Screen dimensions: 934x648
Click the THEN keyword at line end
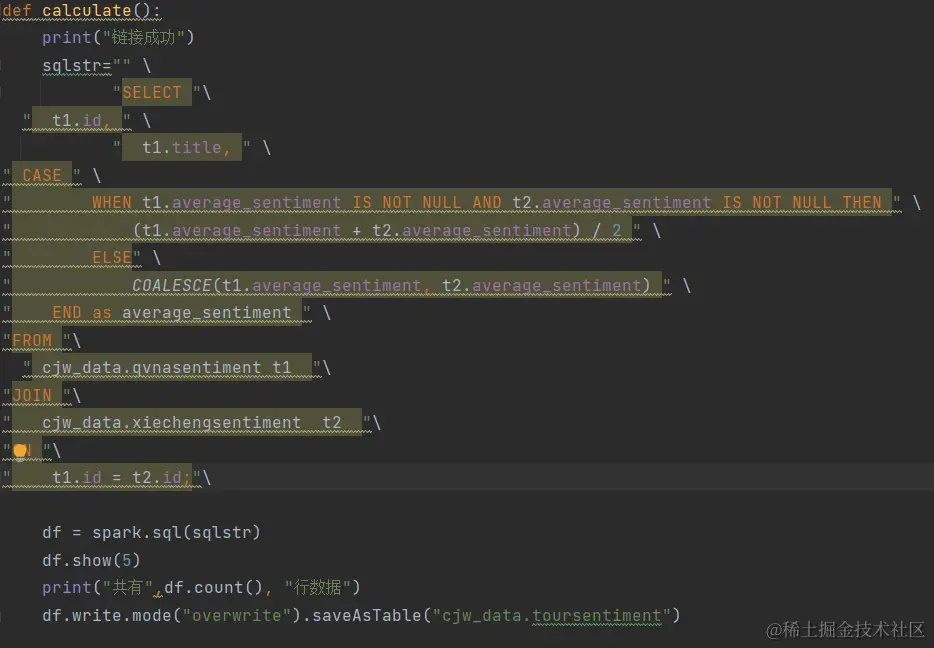point(862,202)
